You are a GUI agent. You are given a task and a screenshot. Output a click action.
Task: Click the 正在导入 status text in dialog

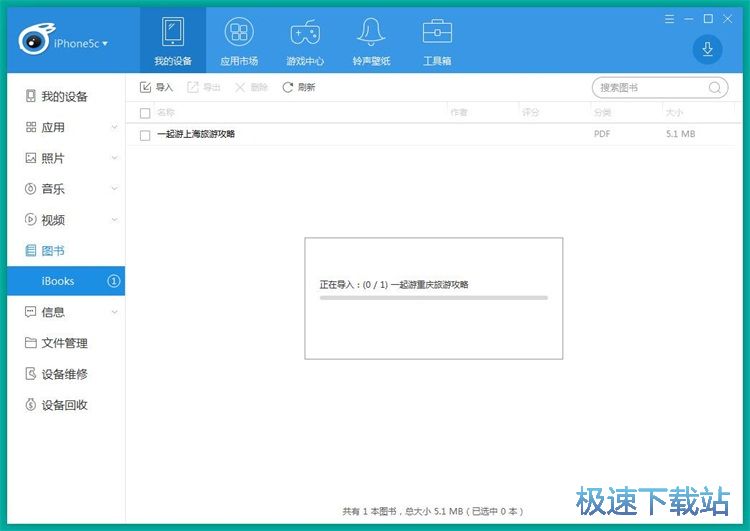[394, 285]
